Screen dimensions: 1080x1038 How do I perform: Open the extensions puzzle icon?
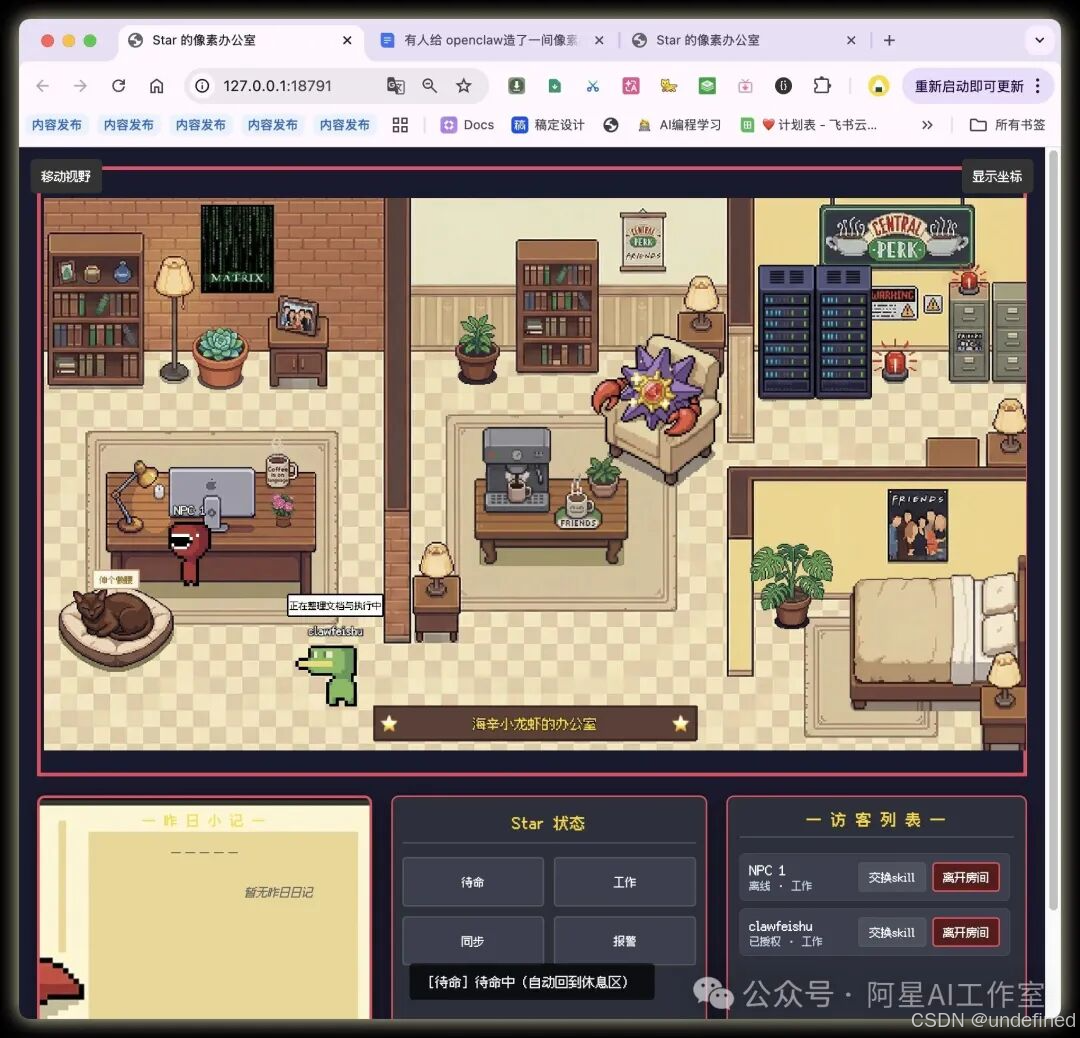pyautogui.click(x=822, y=86)
